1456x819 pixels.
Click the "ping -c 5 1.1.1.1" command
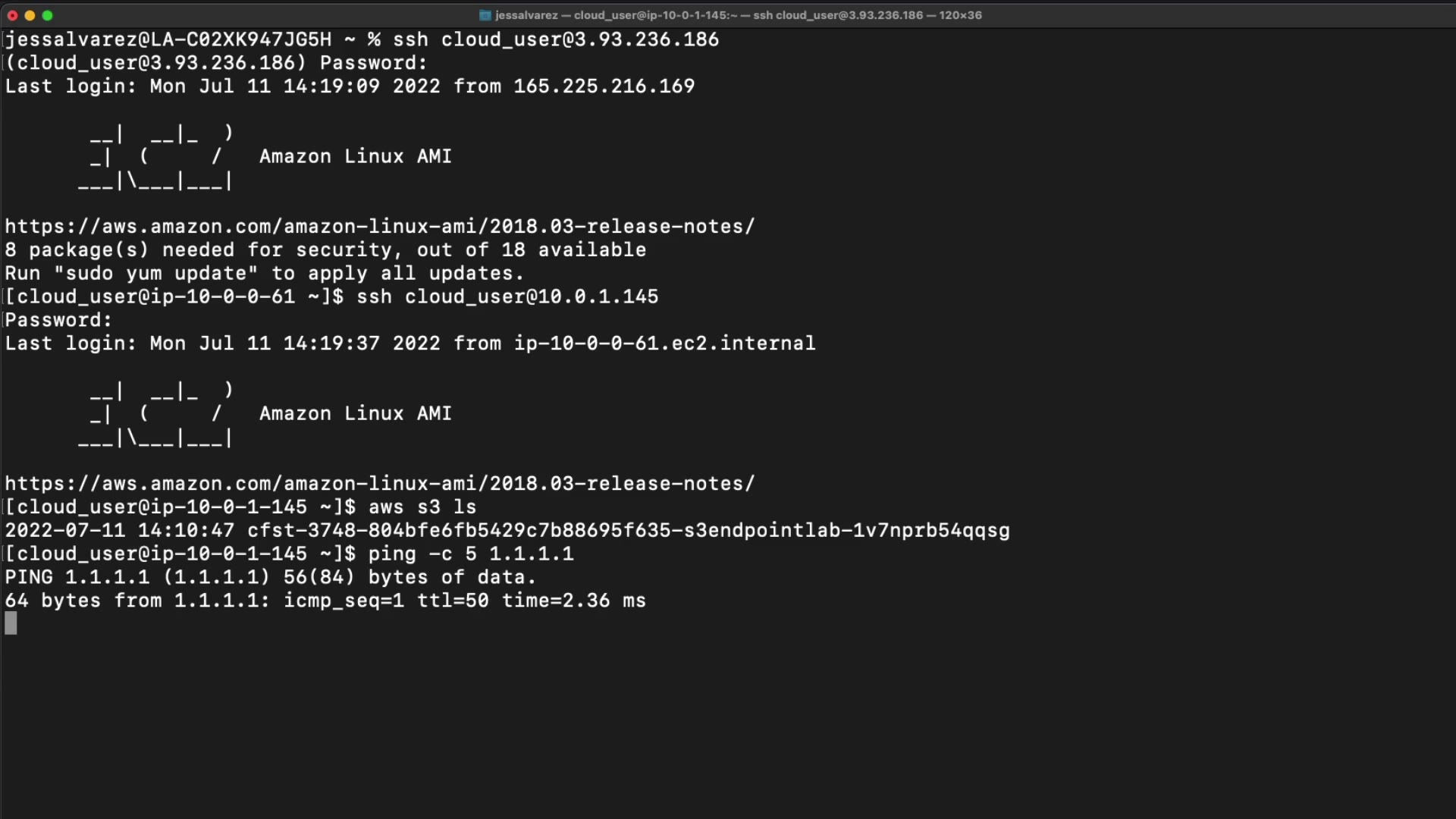click(x=470, y=554)
